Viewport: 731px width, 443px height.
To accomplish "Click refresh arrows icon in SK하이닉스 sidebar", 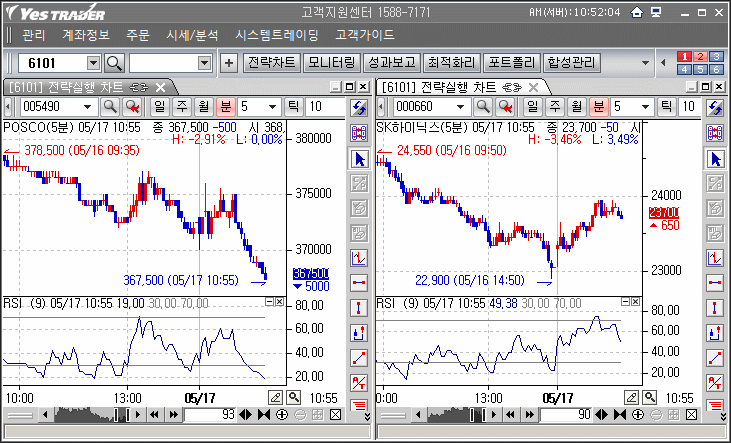I will (x=715, y=108).
